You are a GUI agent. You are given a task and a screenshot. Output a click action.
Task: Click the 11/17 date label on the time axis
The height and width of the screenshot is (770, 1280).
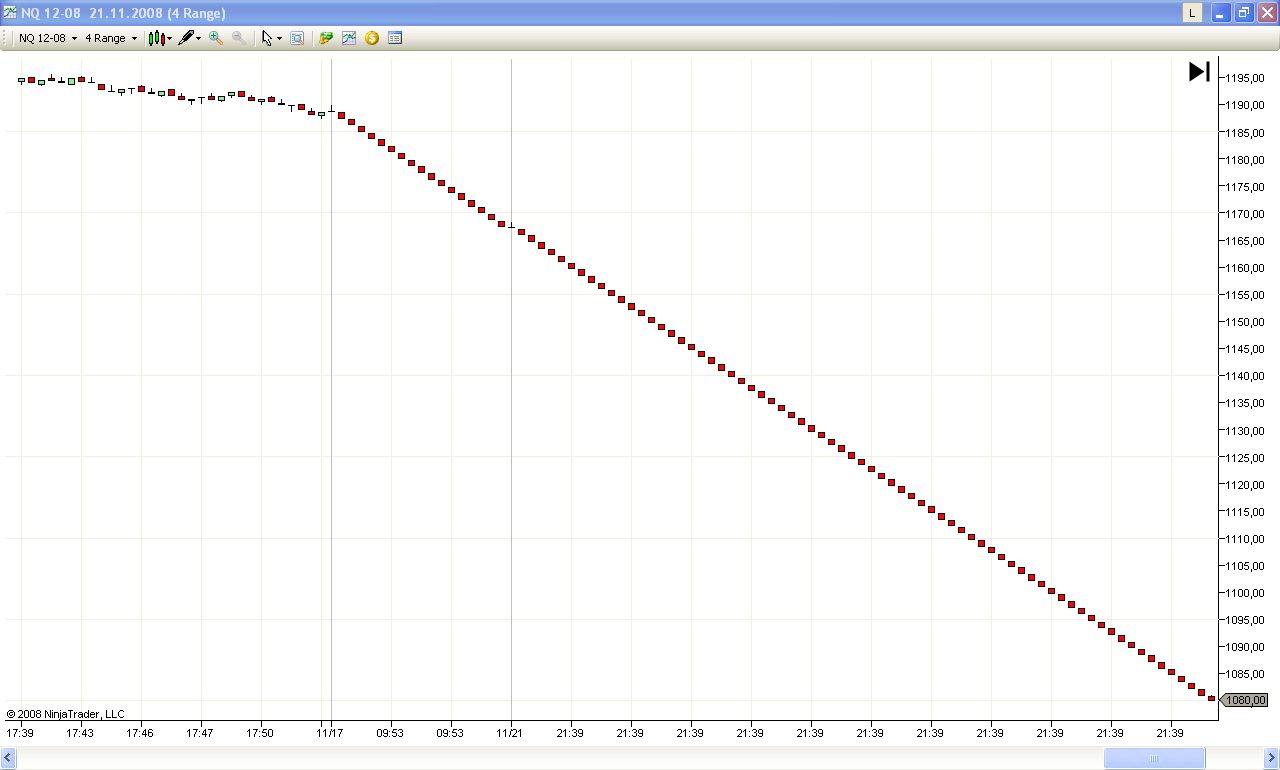330,733
